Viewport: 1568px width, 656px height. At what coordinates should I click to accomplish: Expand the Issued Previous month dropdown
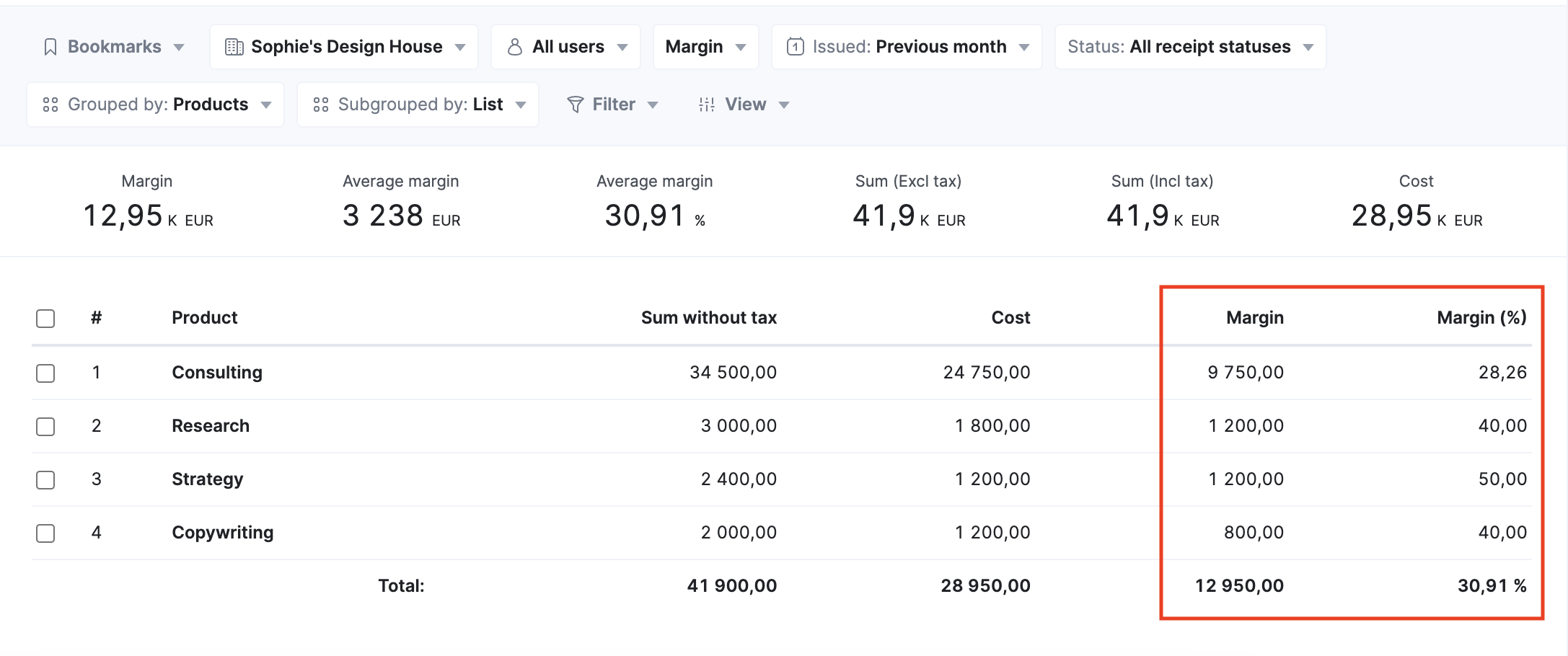[x=905, y=46]
